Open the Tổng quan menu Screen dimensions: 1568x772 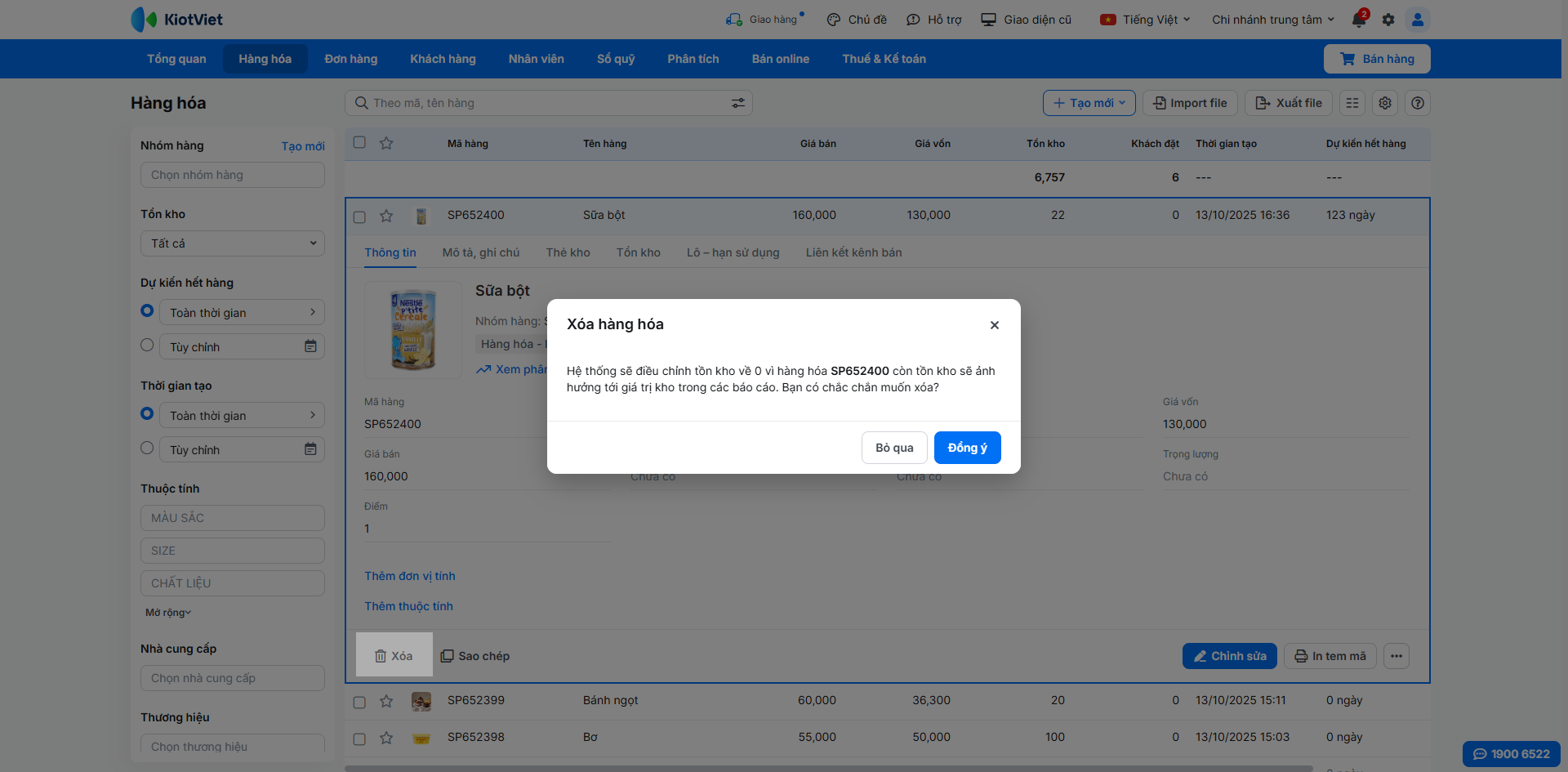pos(176,59)
